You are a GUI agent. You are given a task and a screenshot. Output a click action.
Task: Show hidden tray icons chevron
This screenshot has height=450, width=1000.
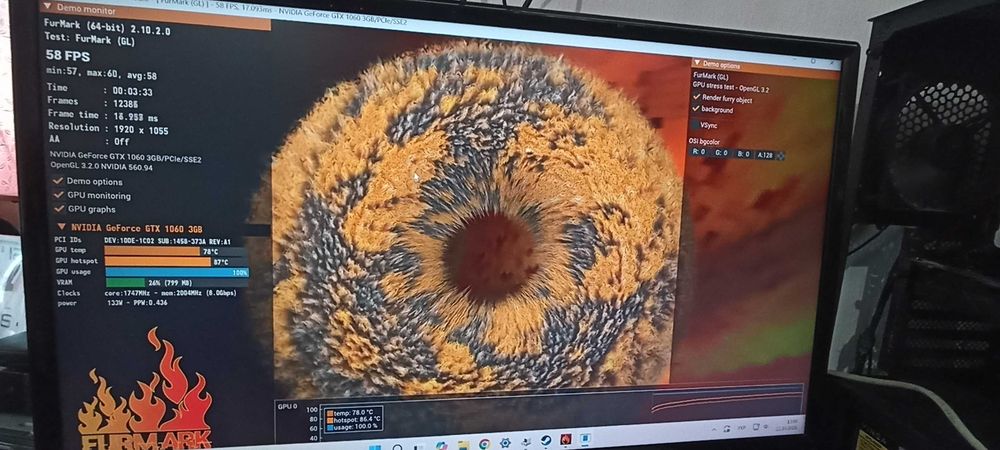point(714,430)
